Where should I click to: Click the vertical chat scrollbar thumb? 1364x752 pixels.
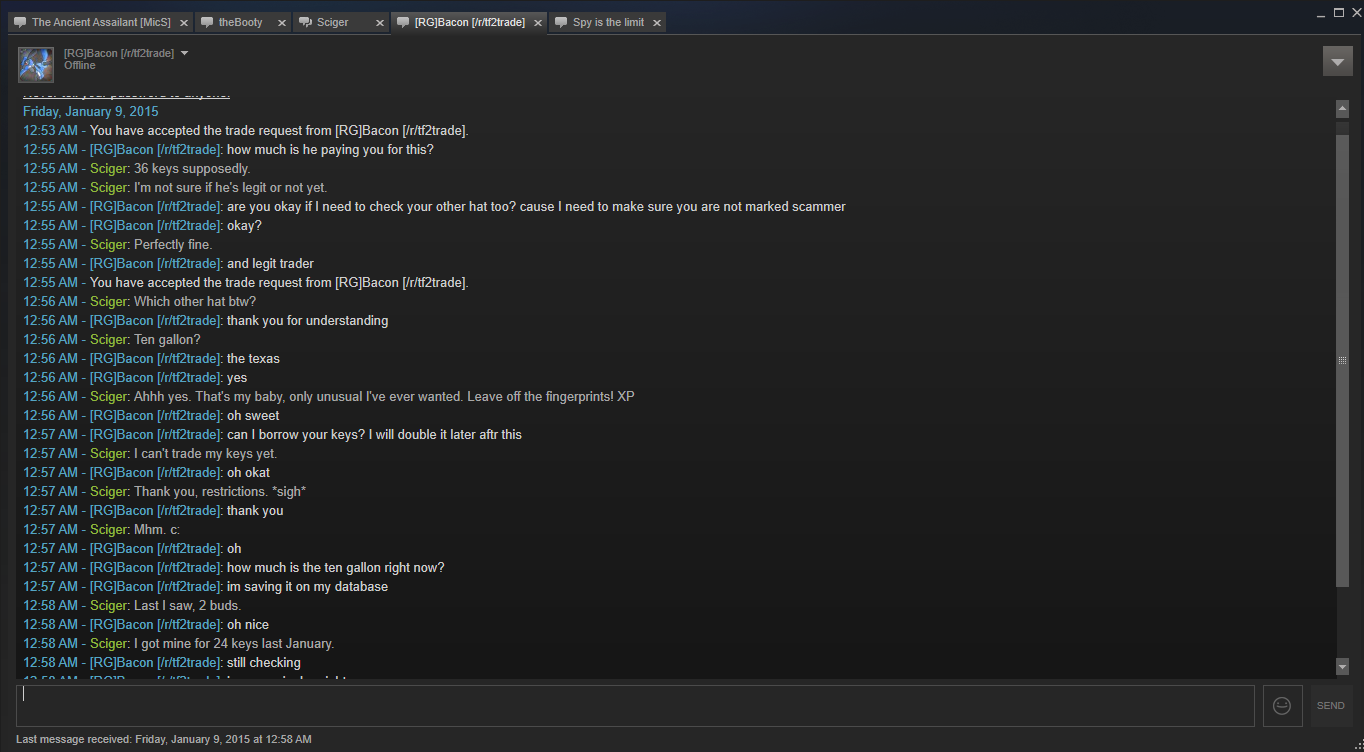point(1342,360)
